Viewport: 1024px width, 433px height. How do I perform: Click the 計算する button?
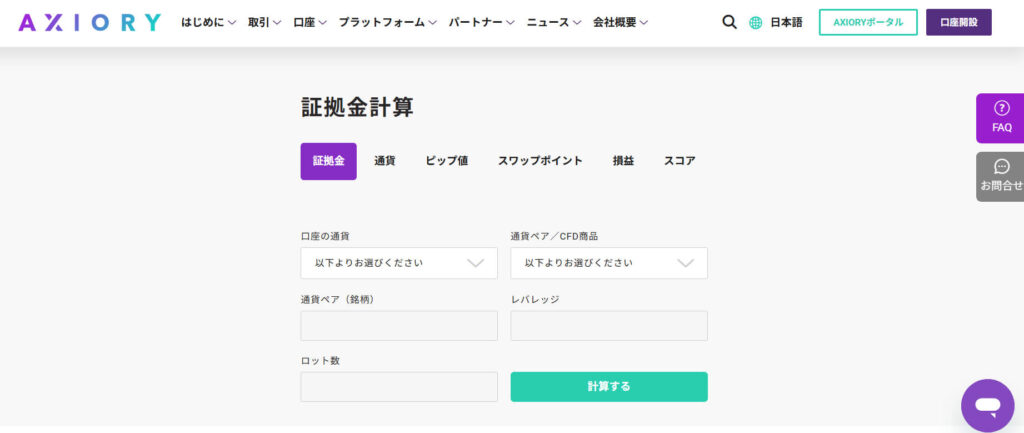click(609, 387)
